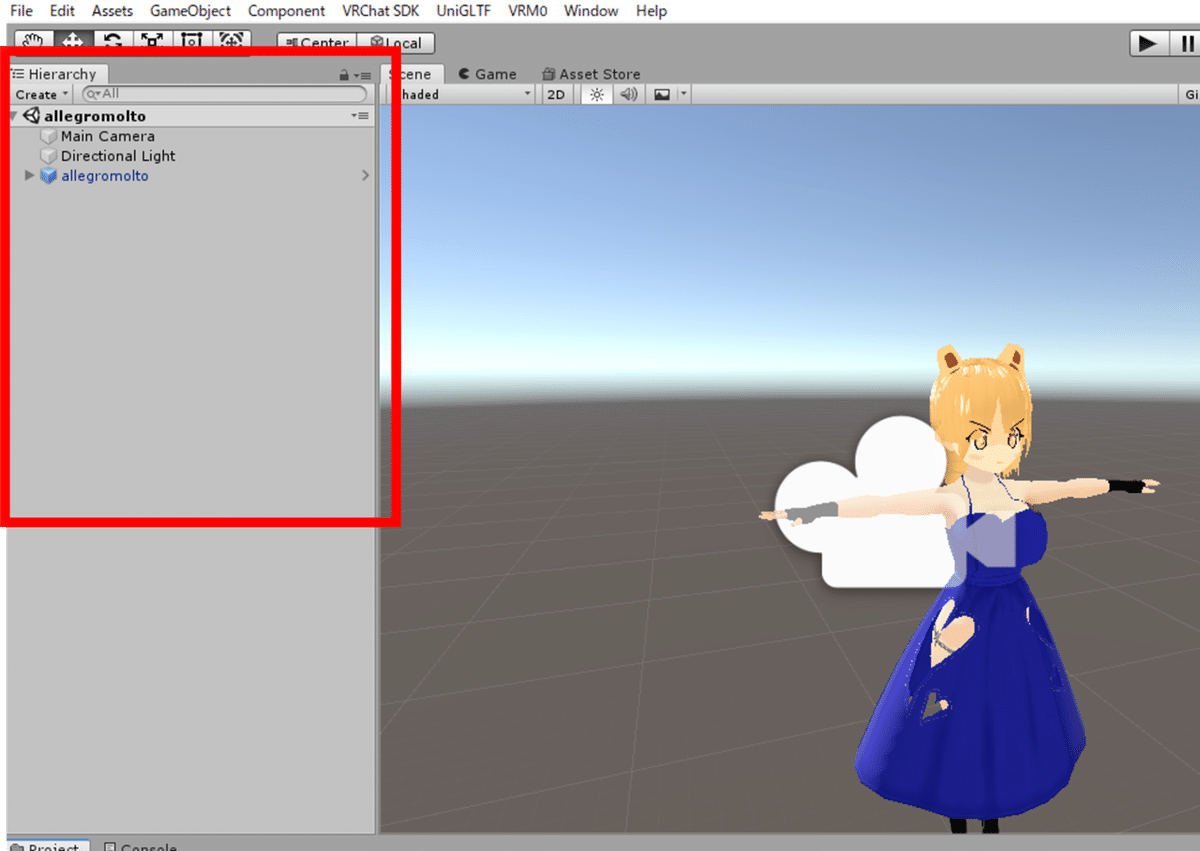This screenshot has height=851, width=1200.
Task: Open the Asset Store tab
Action: tap(591, 74)
